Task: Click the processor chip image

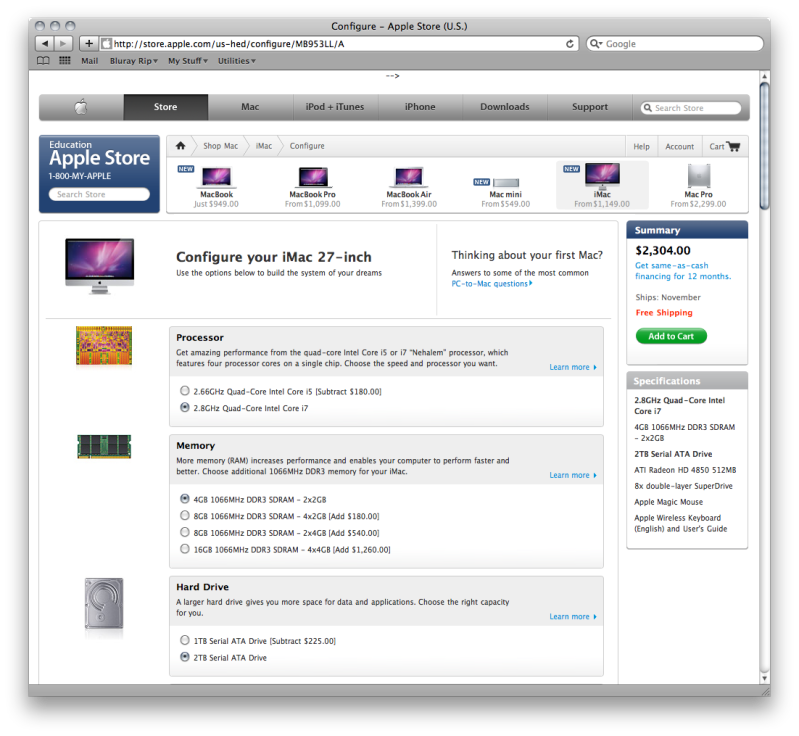Action: (104, 346)
